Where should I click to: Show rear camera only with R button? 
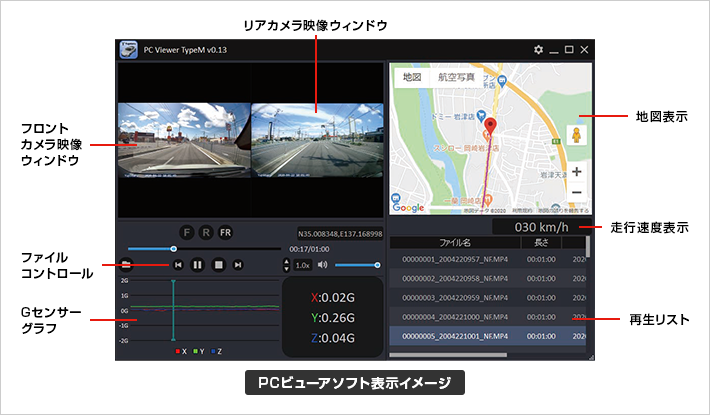pos(206,233)
